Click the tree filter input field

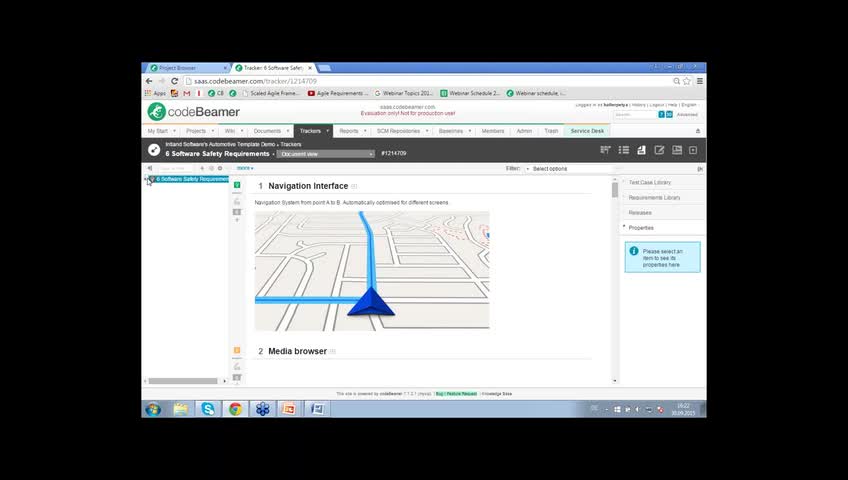[175, 168]
